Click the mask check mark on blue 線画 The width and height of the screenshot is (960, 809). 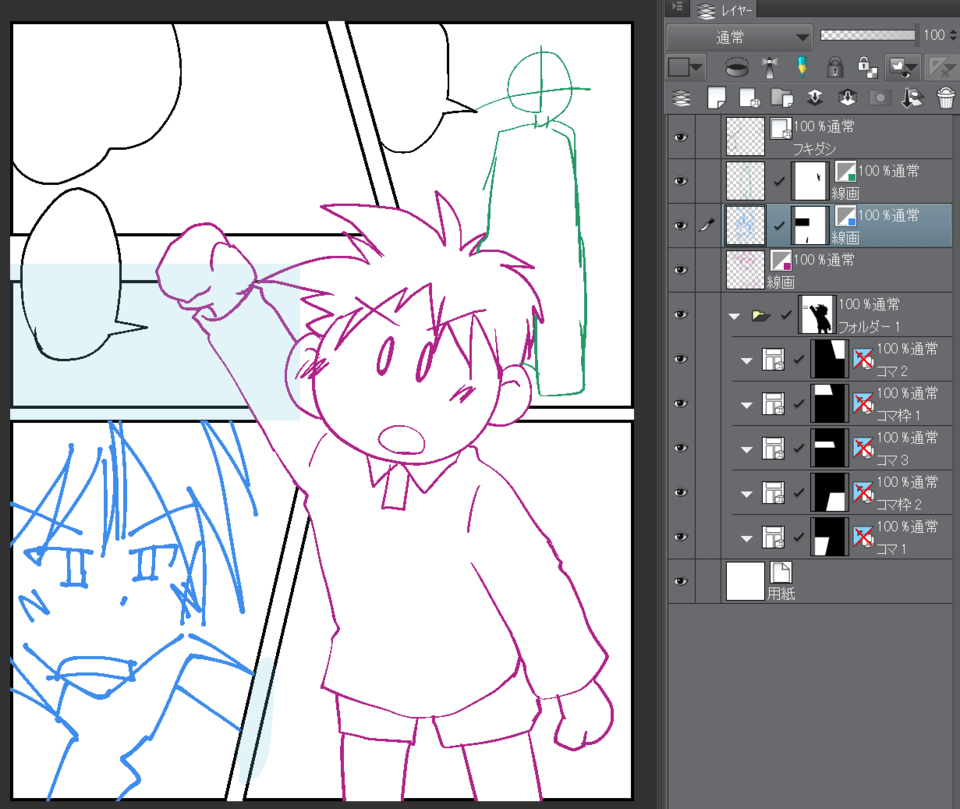coord(779,225)
